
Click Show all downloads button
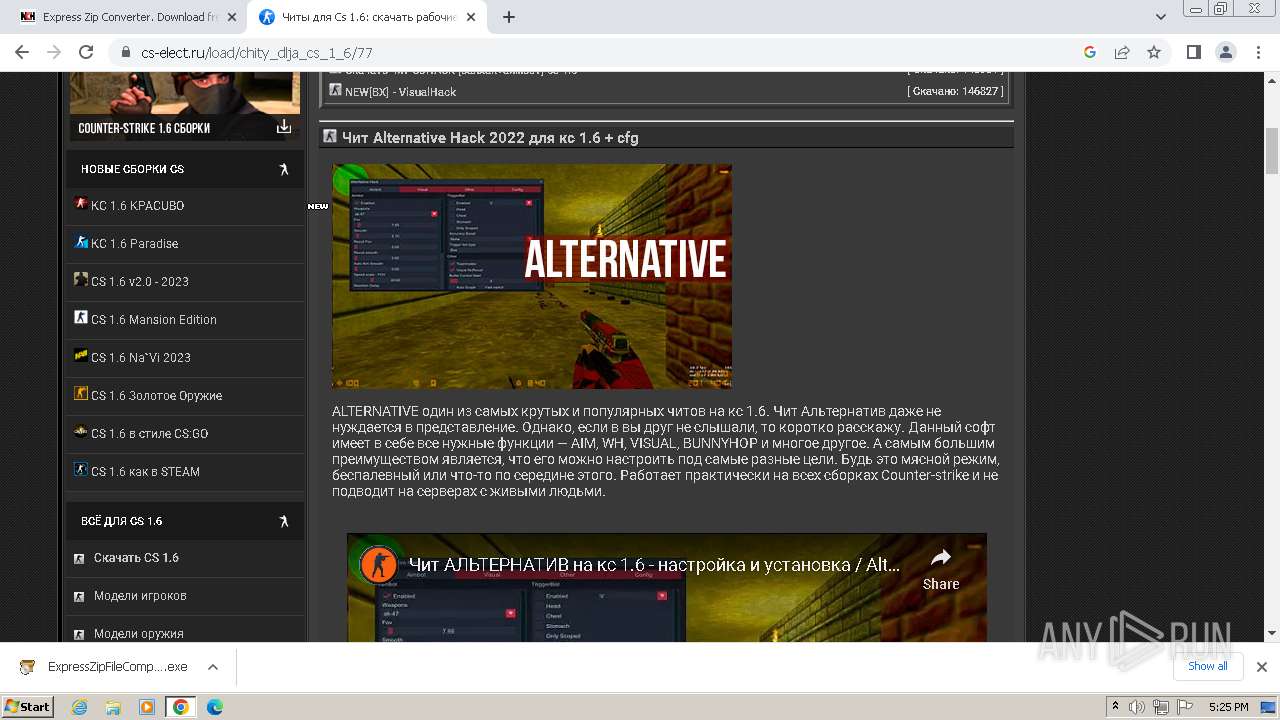click(x=1207, y=666)
